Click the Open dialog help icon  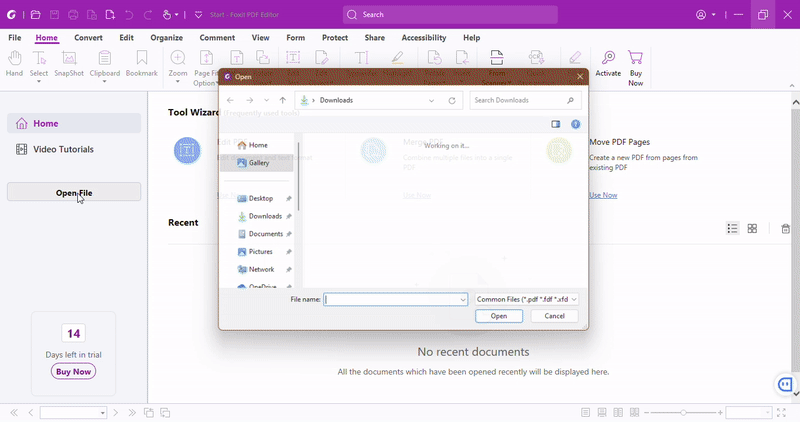(576, 124)
